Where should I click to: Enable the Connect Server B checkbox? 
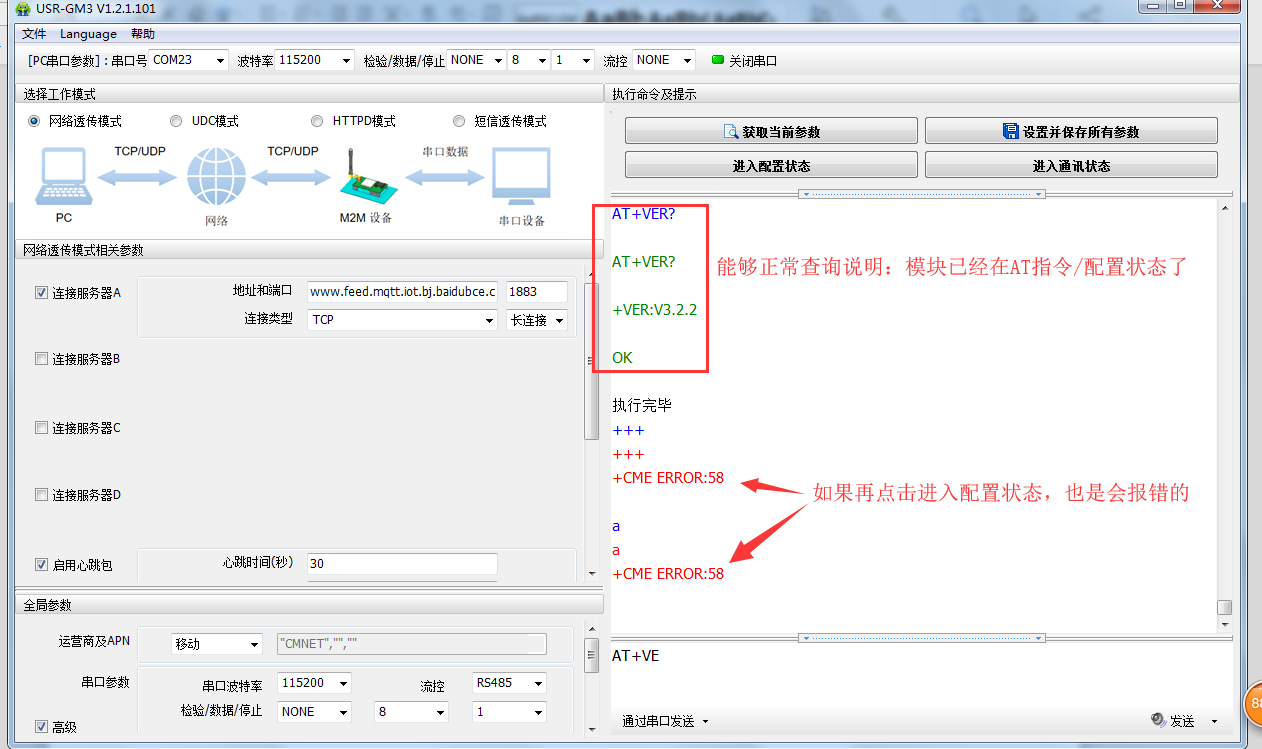42,359
